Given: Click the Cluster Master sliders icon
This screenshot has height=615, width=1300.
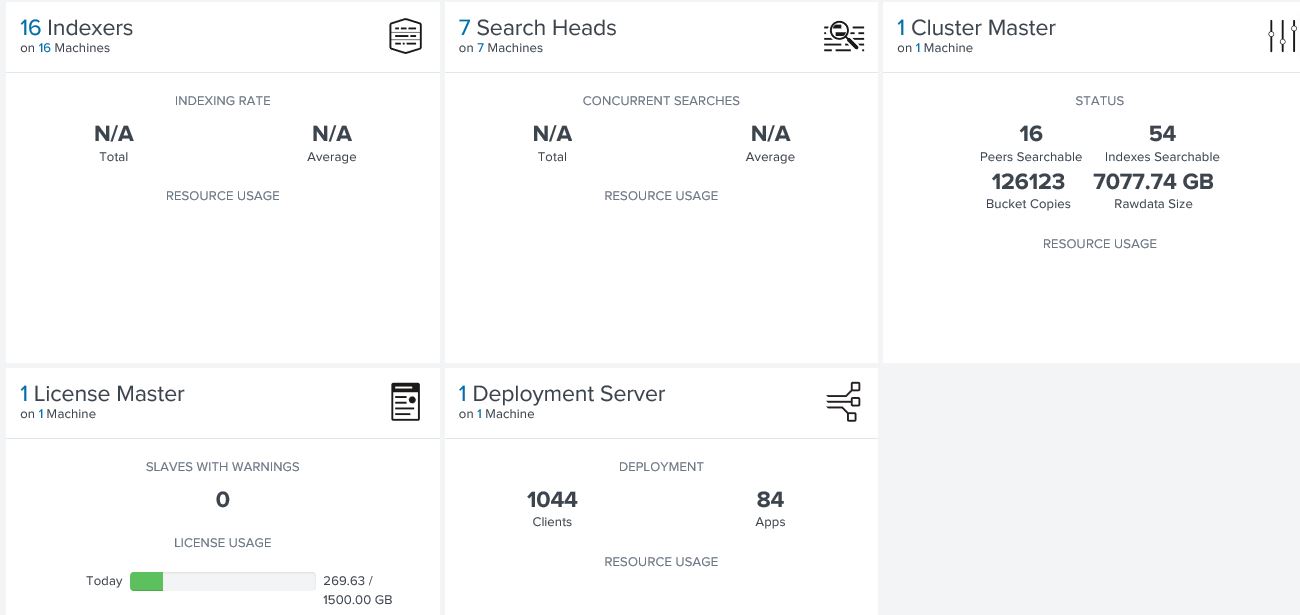Looking at the screenshot, I should tap(1281, 34).
